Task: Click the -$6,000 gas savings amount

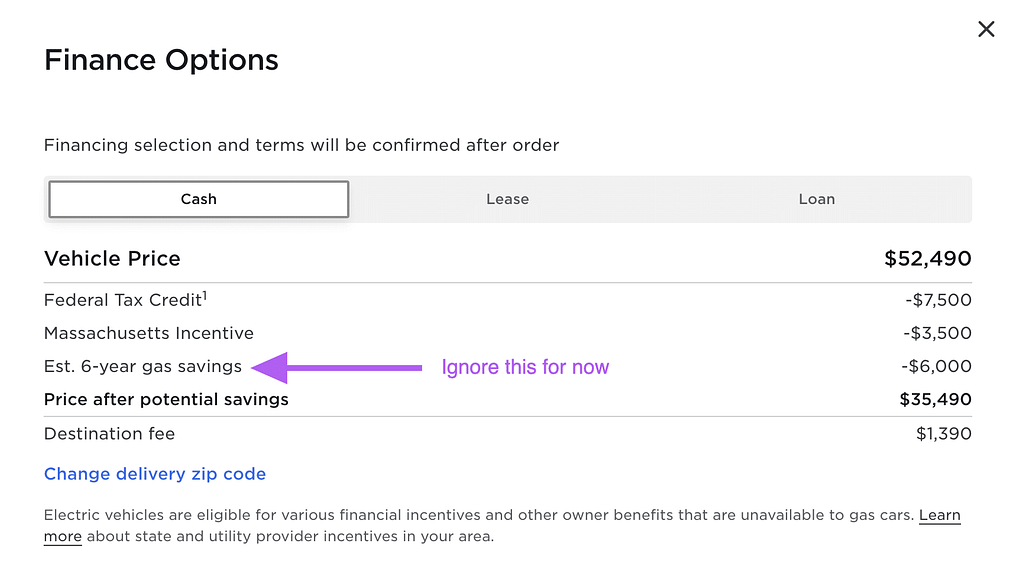Action: [936, 366]
